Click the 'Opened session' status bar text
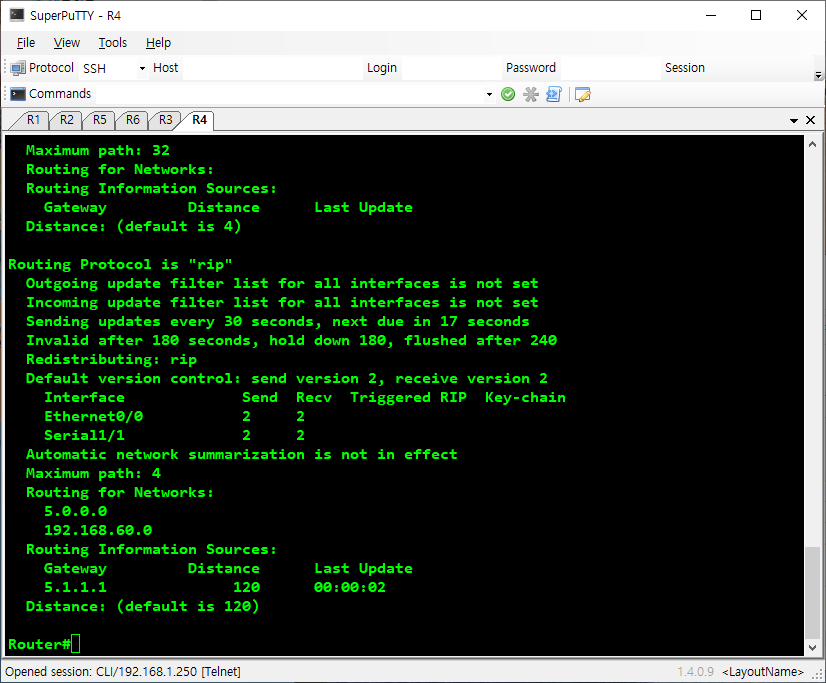This screenshot has height=683, width=826. point(123,671)
